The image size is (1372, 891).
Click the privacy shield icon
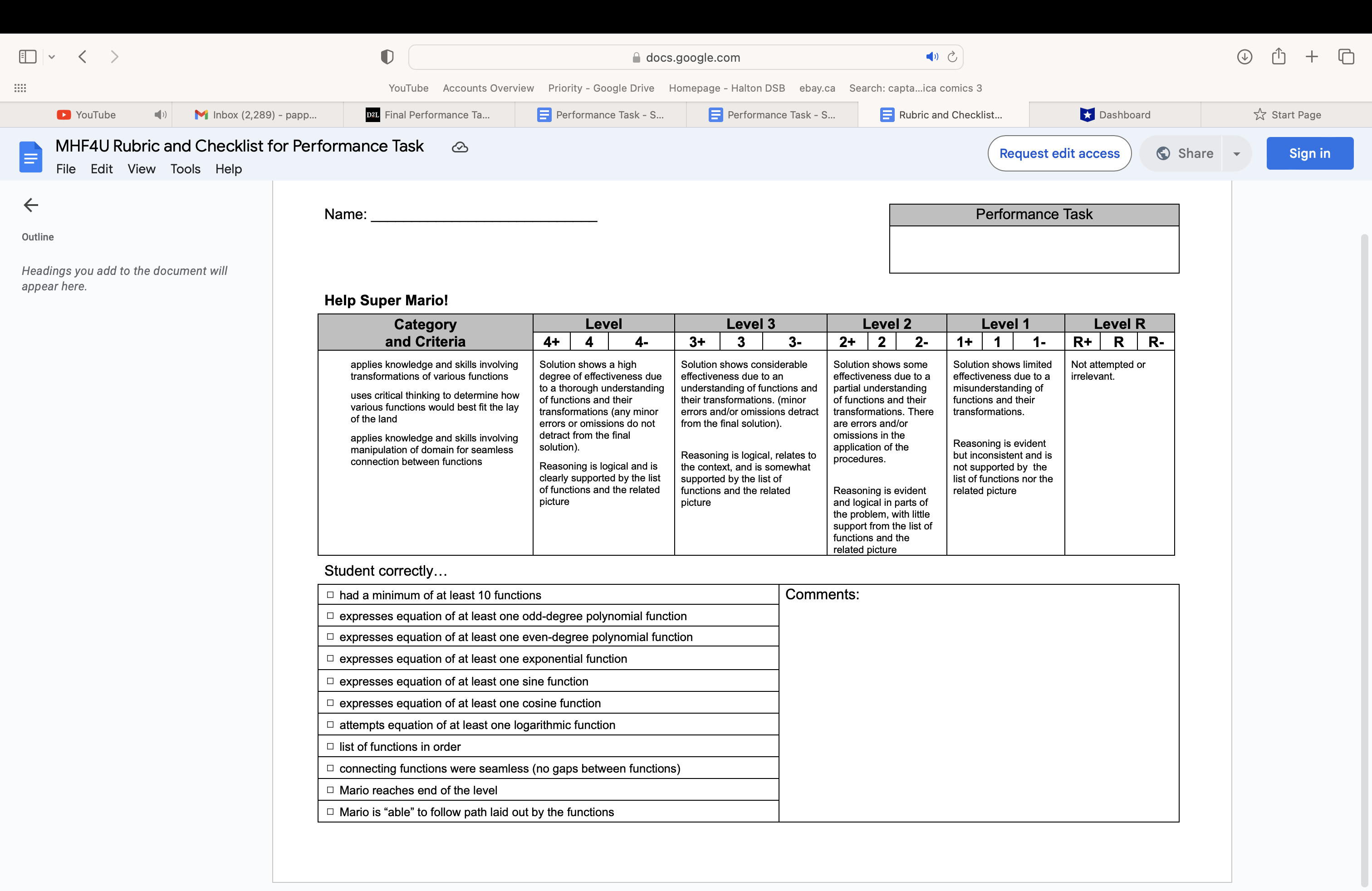387,56
